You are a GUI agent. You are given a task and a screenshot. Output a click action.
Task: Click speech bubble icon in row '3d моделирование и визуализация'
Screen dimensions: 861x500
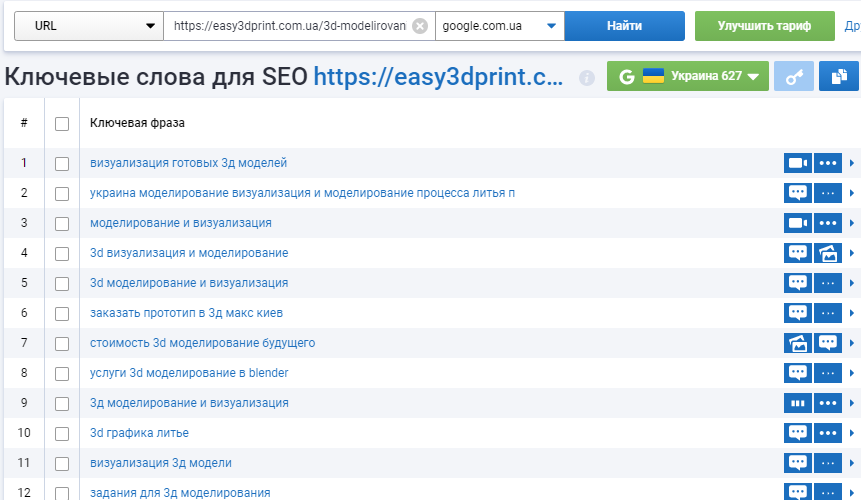click(x=798, y=283)
